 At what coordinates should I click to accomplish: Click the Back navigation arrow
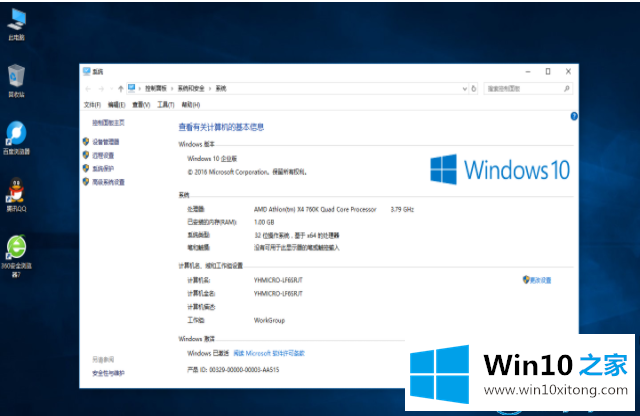click(x=88, y=89)
